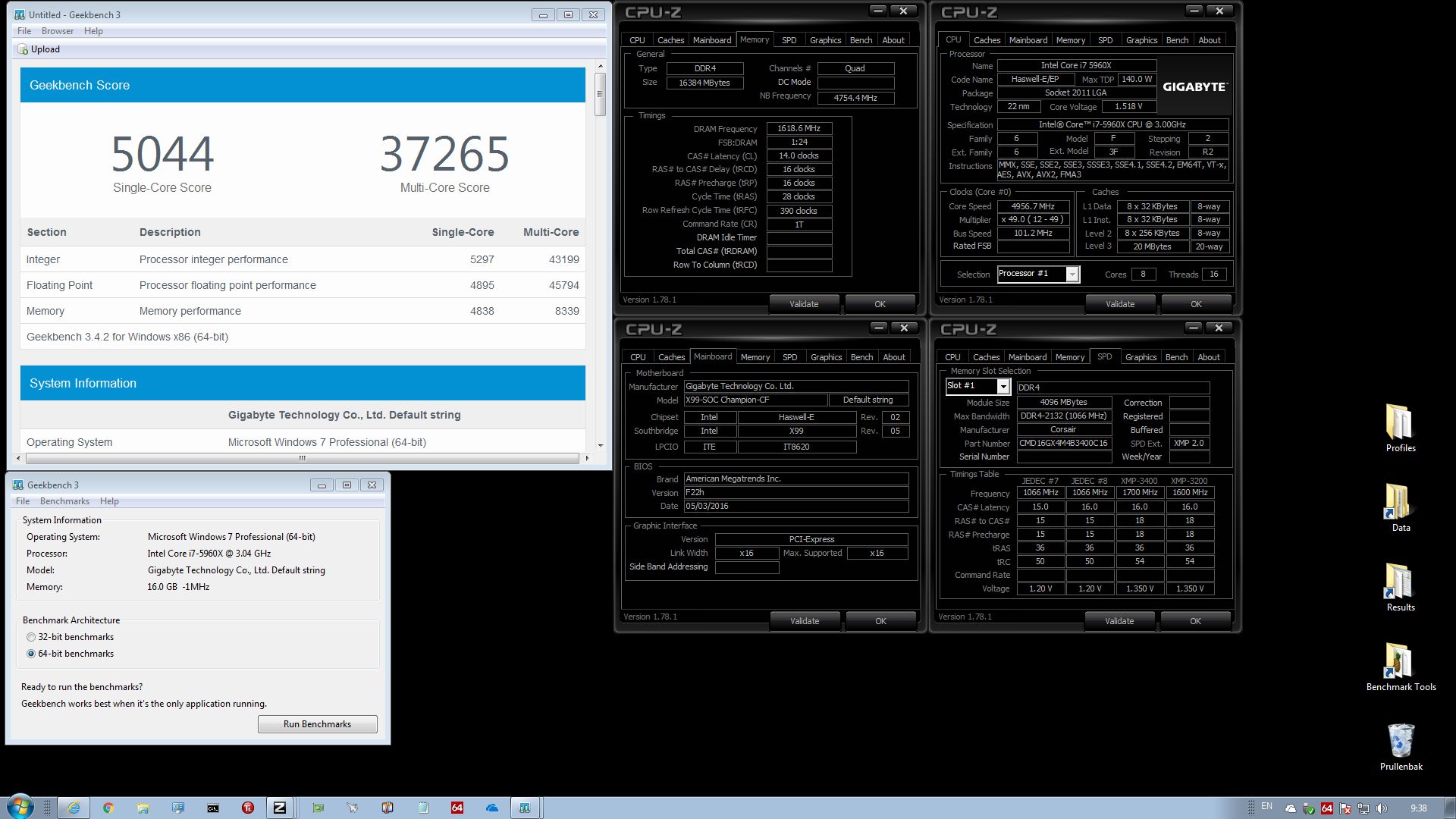This screenshot has width=1456, height=819.
Task: Click the Geekbench results vertical scrollbar
Action: tap(600, 94)
